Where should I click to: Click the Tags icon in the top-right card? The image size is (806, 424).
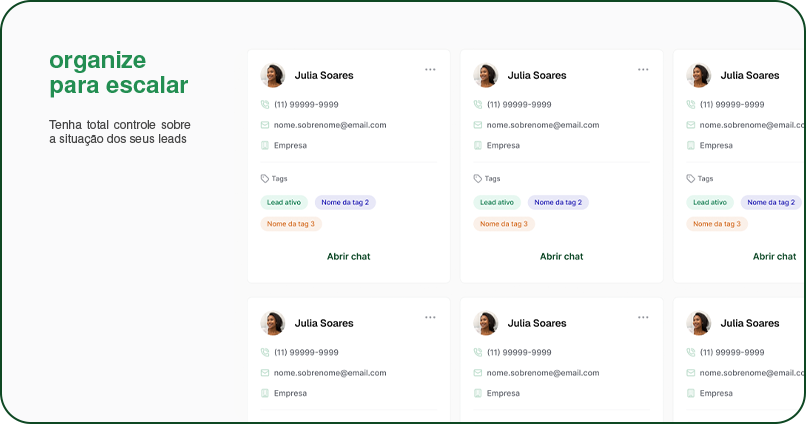[691, 179]
